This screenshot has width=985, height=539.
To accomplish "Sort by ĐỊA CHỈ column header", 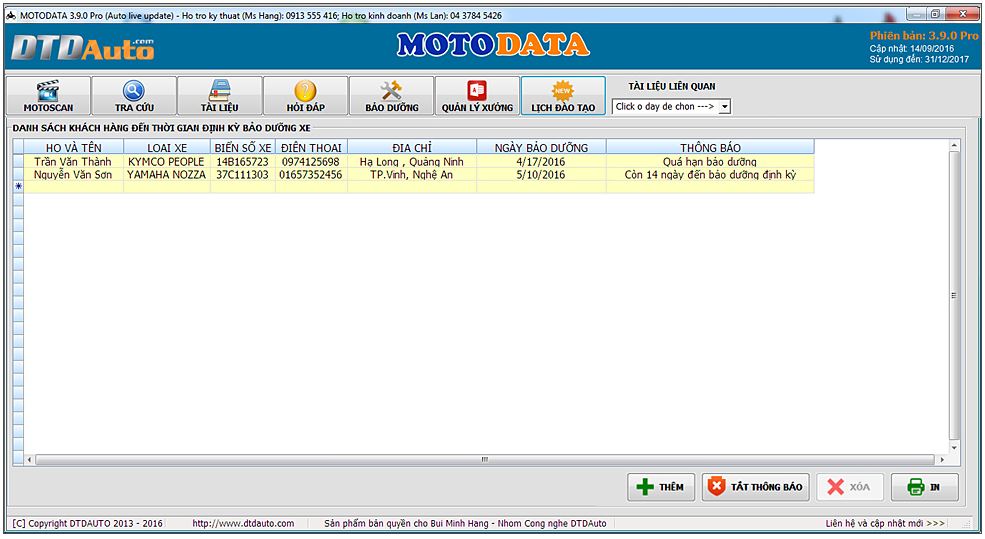I will (x=411, y=148).
